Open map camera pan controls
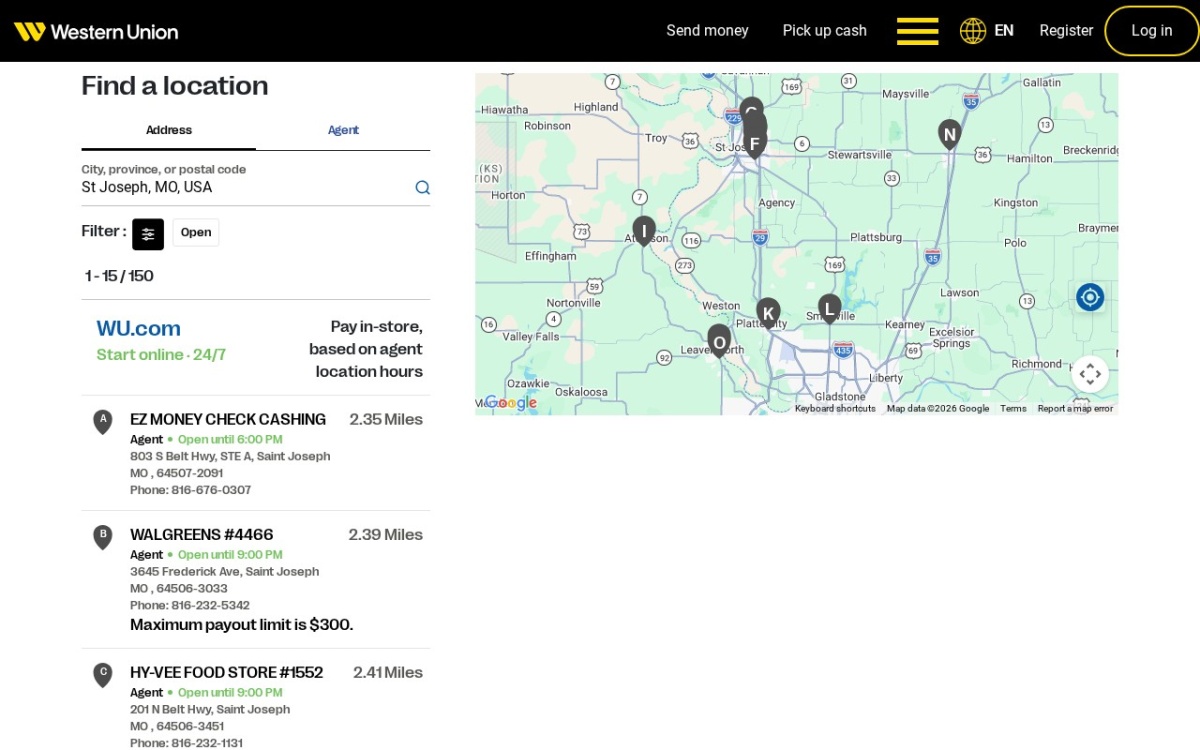 pyautogui.click(x=1090, y=374)
